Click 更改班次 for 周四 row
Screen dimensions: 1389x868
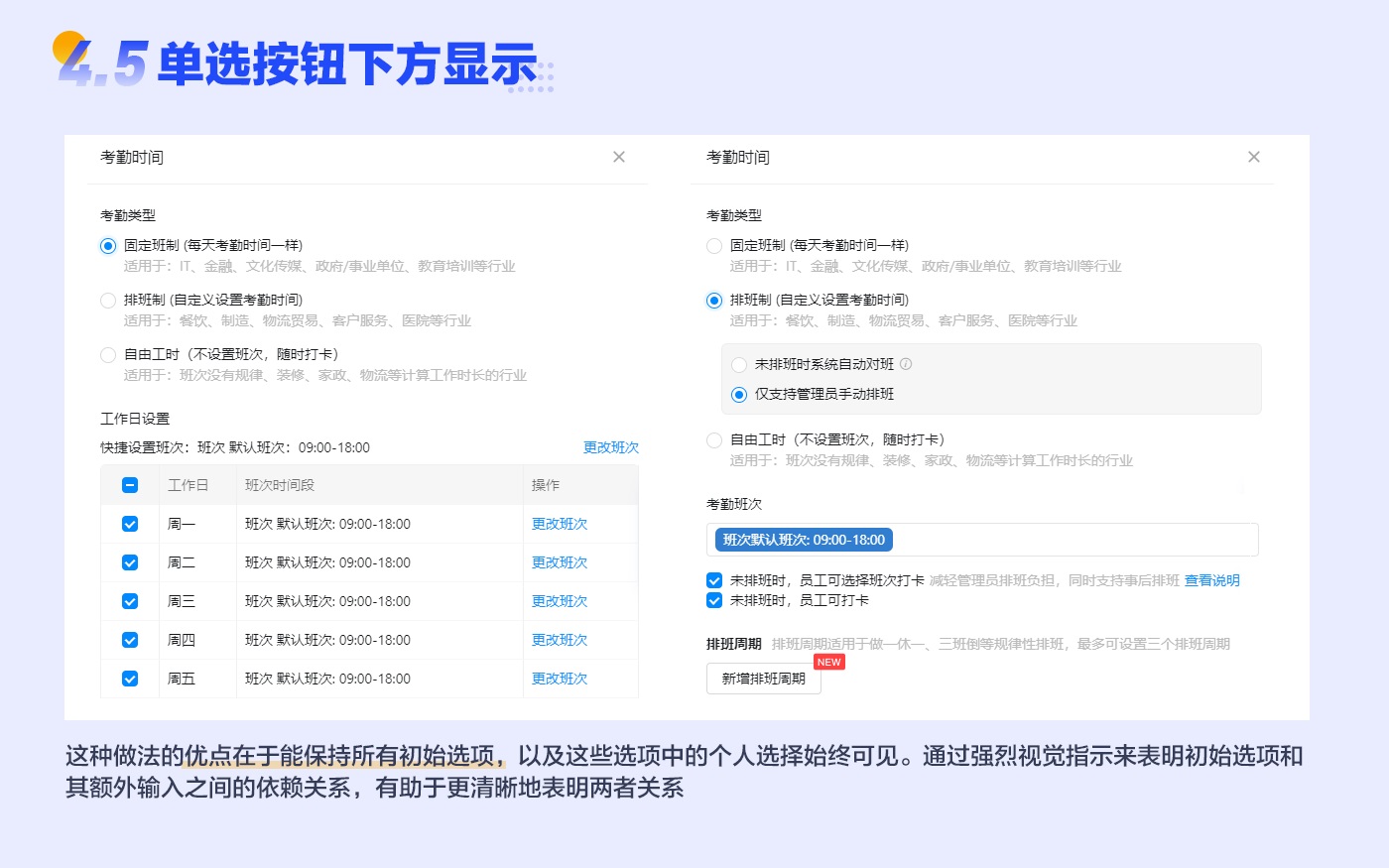560,640
